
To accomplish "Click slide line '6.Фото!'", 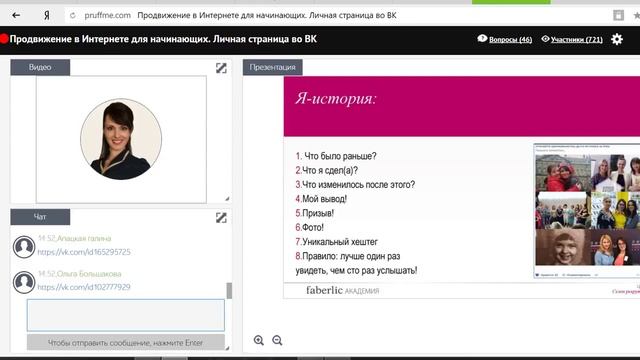I will pyautogui.click(x=309, y=227).
